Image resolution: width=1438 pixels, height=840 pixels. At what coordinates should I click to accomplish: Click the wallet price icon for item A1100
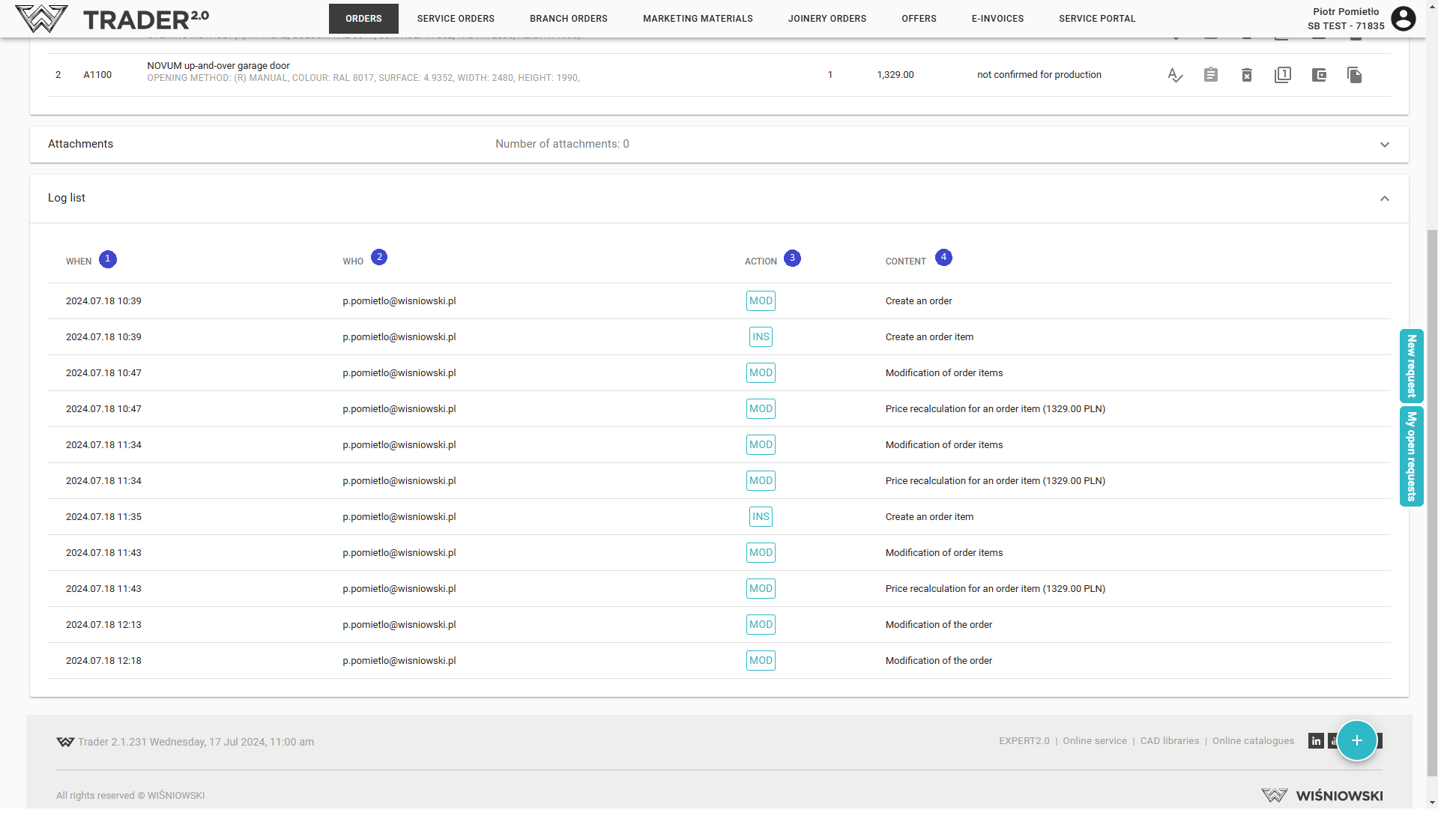pyautogui.click(x=1318, y=75)
